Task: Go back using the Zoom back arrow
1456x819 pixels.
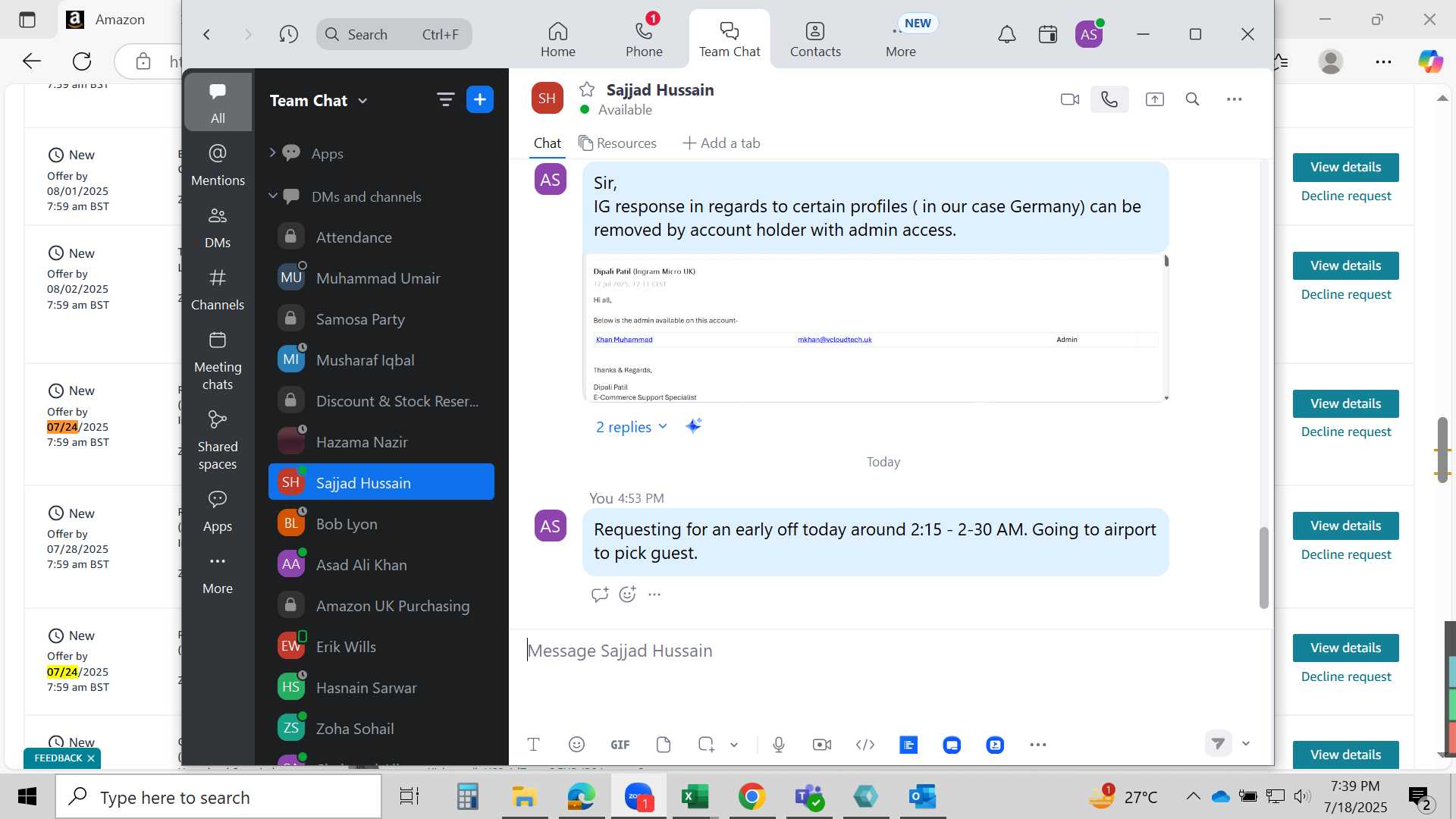Action: pos(206,34)
